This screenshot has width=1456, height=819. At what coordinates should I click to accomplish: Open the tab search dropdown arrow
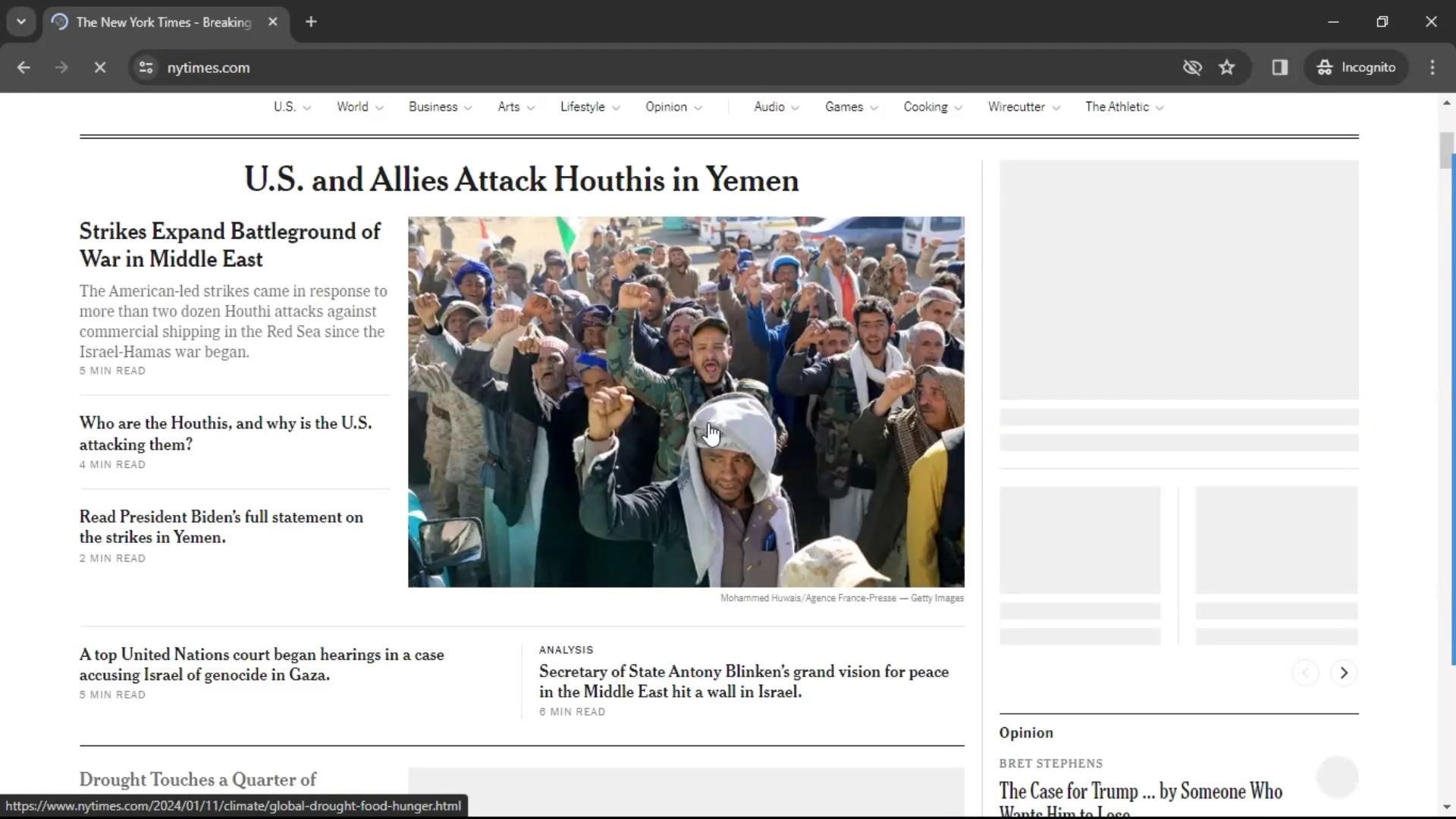tap(21, 22)
